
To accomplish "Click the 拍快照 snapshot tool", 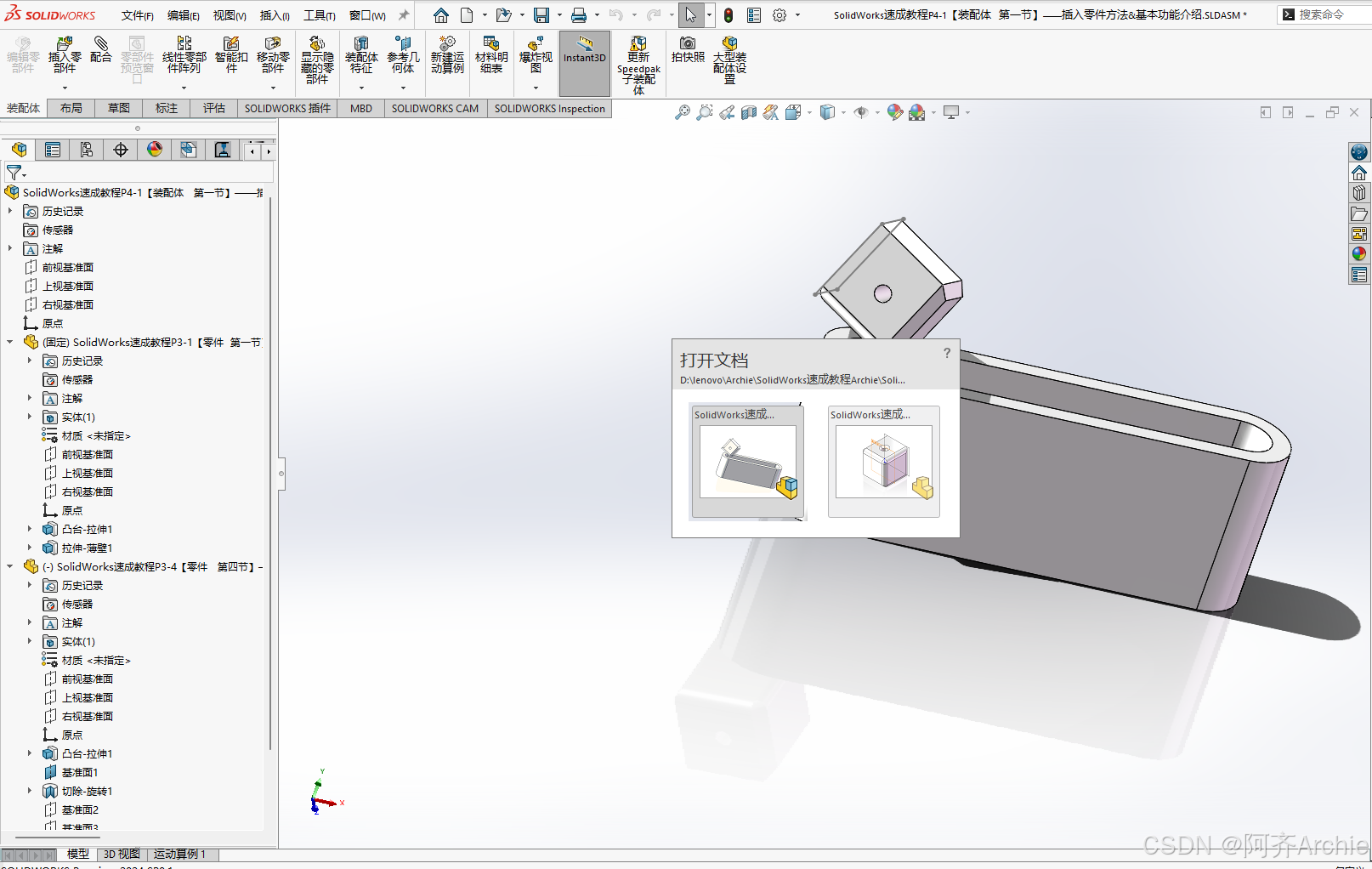I will click(x=688, y=49).
